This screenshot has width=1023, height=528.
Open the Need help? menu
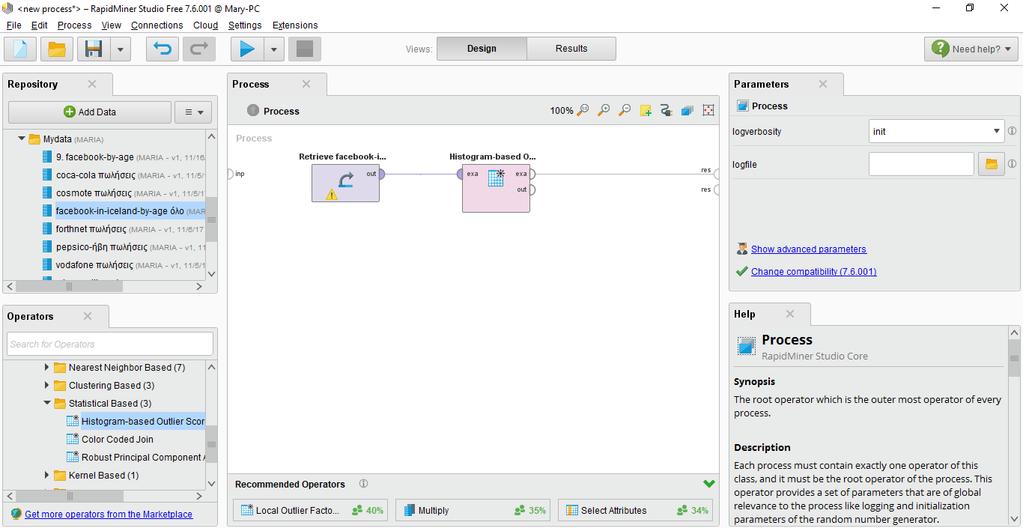[971, 49]
